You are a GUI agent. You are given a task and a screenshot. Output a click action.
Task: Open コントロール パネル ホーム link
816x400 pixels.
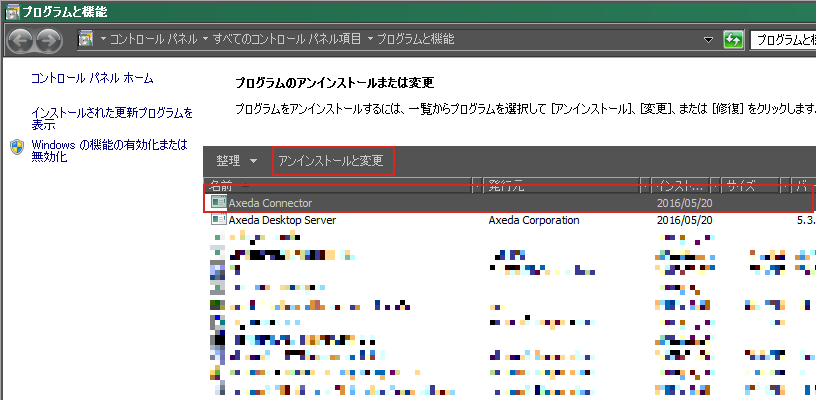[x=92, y=79]
